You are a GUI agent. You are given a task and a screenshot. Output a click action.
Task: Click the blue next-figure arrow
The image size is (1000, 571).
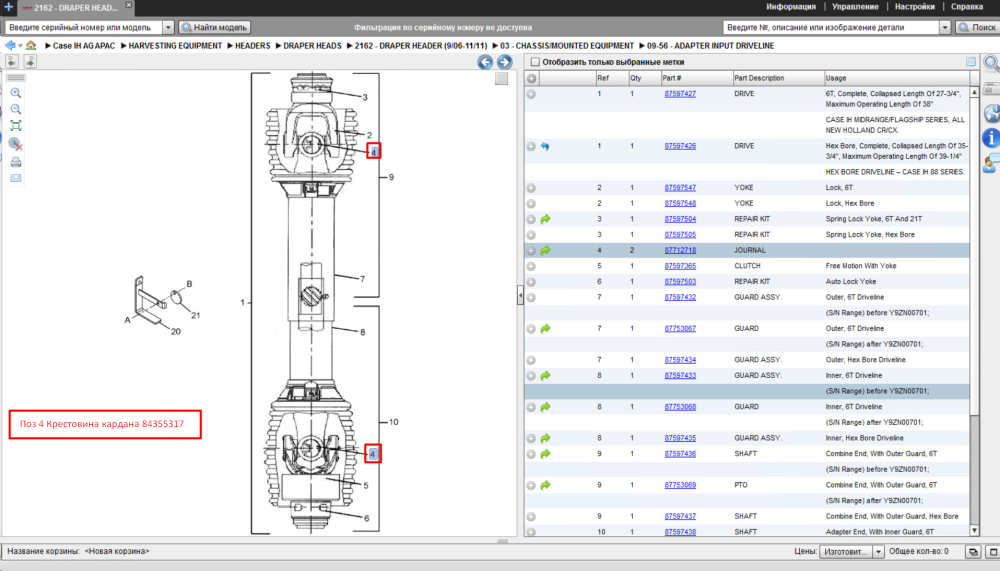click(504, 62)
